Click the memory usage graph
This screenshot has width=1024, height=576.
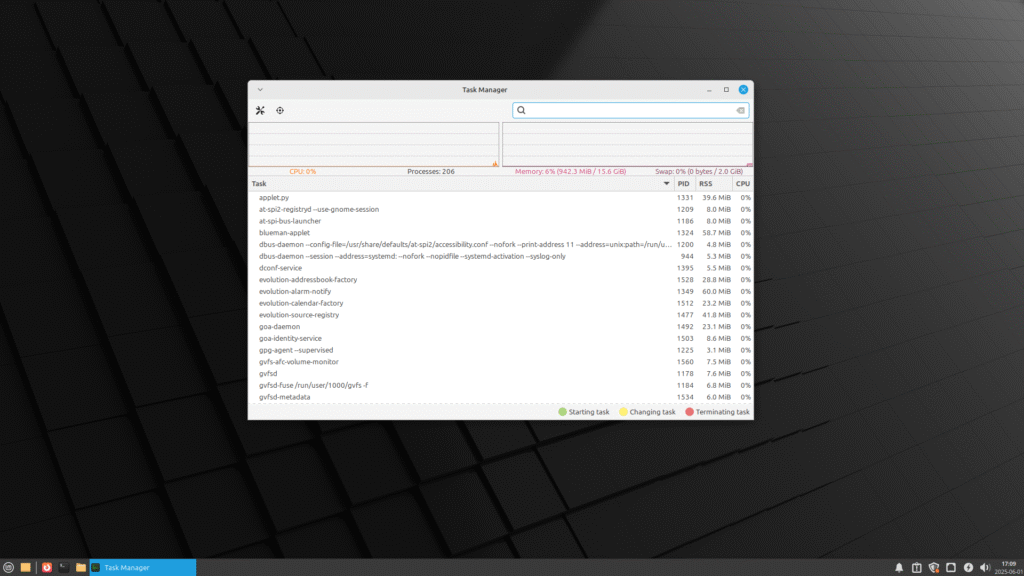tap(627, 144)
